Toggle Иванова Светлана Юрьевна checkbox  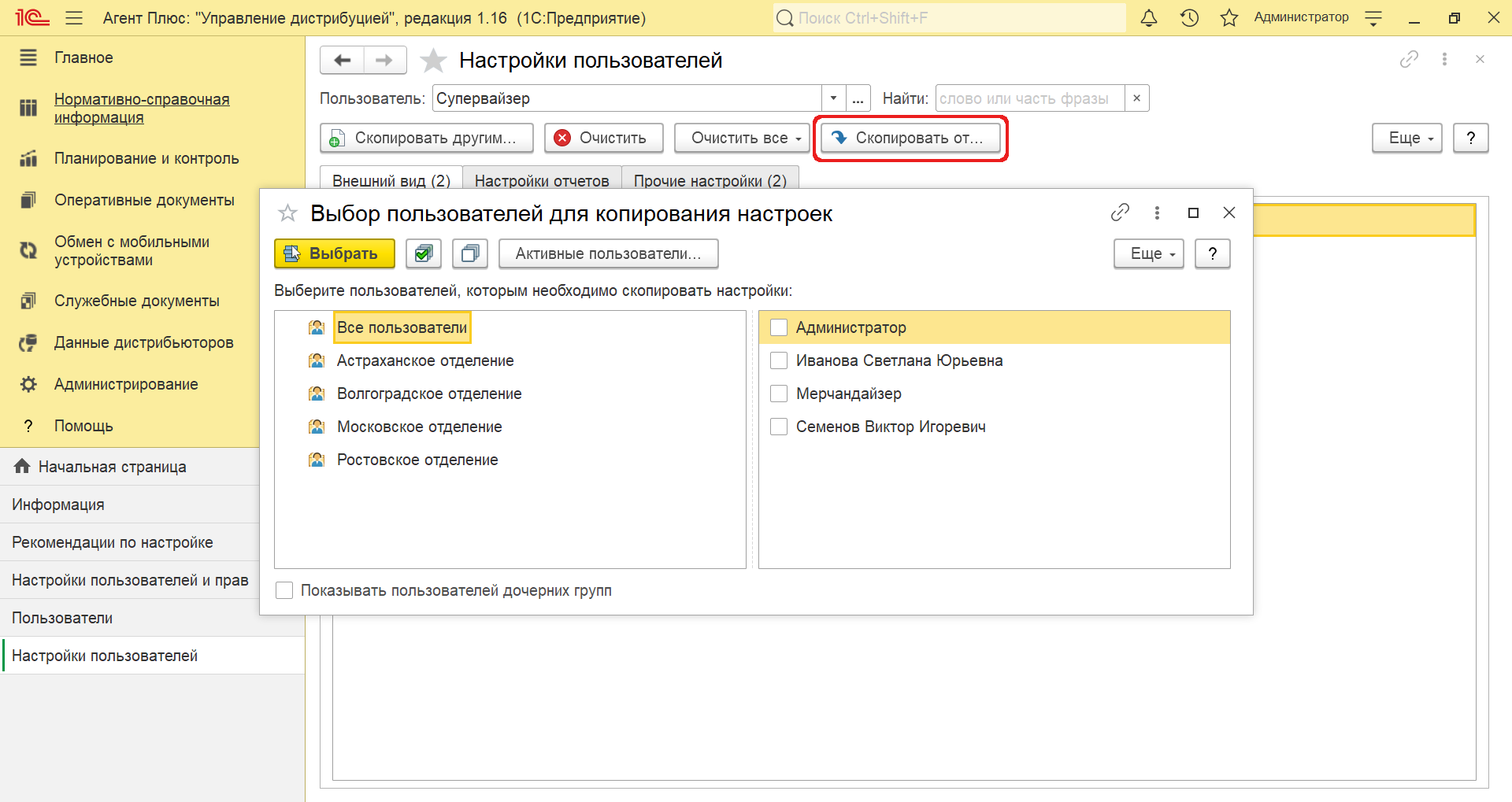[x=779, y=360]
